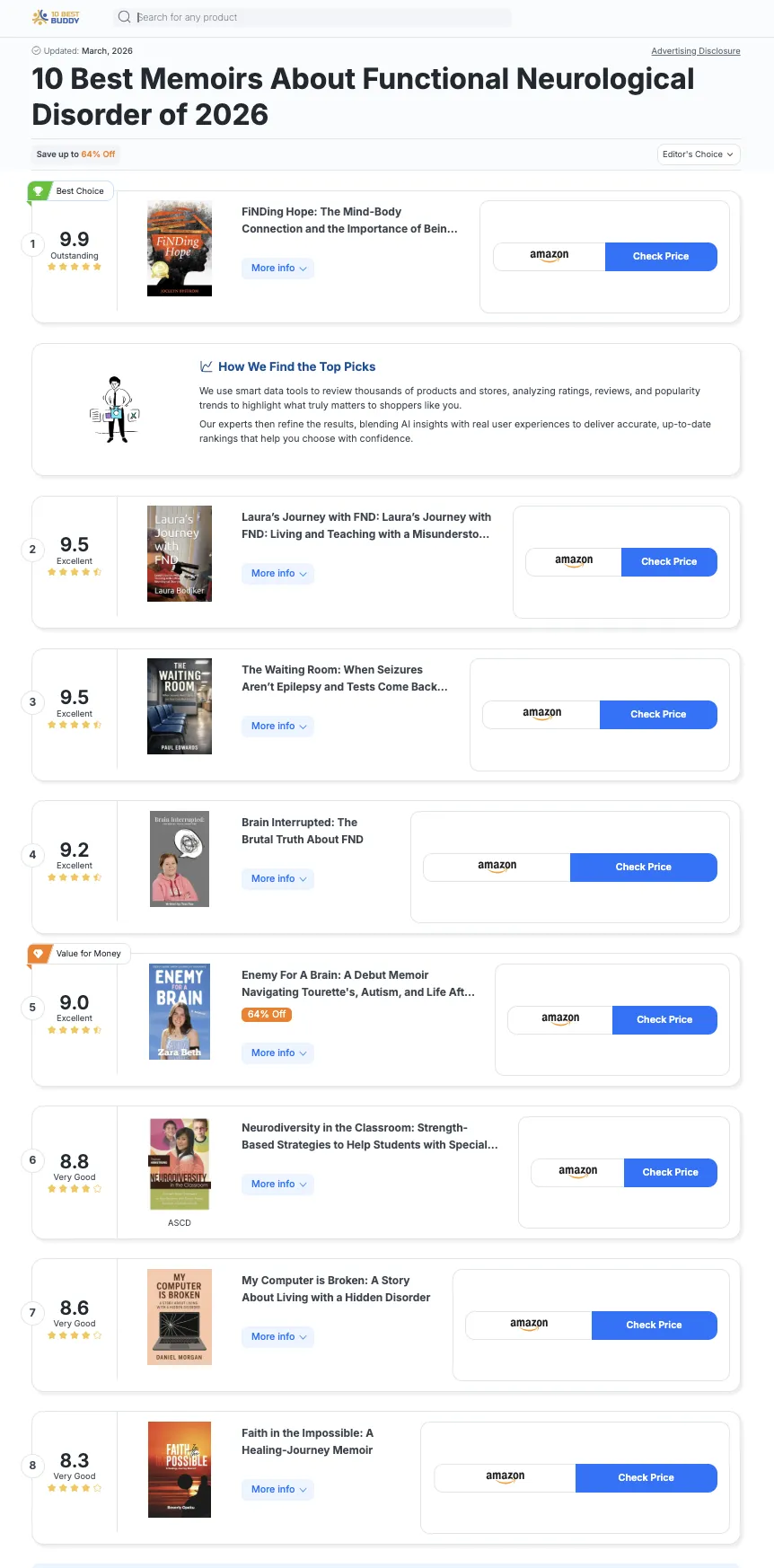Click the Value for Money badge icon
The width and height of the screenshot is (774, 1568).
38,954
